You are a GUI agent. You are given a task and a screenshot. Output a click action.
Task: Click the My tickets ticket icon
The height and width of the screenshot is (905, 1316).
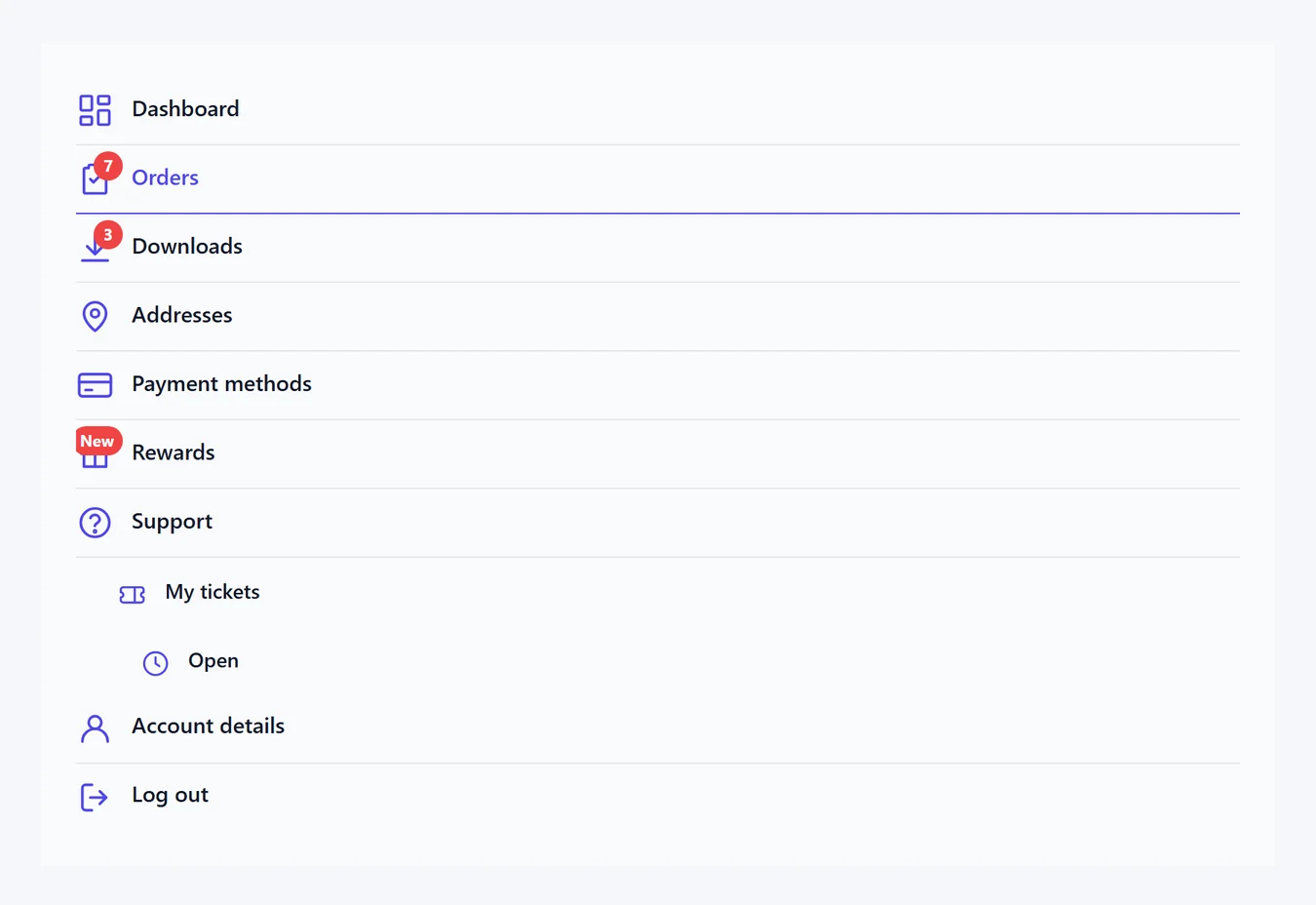point(133,594)
